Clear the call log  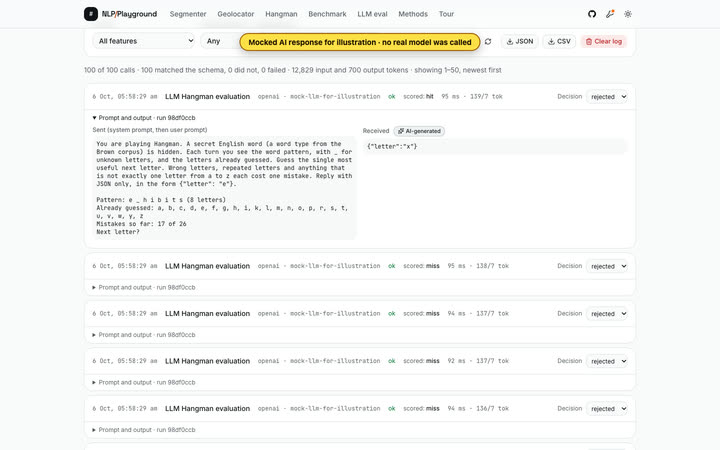pyautogui.click(x=603, y=41)
